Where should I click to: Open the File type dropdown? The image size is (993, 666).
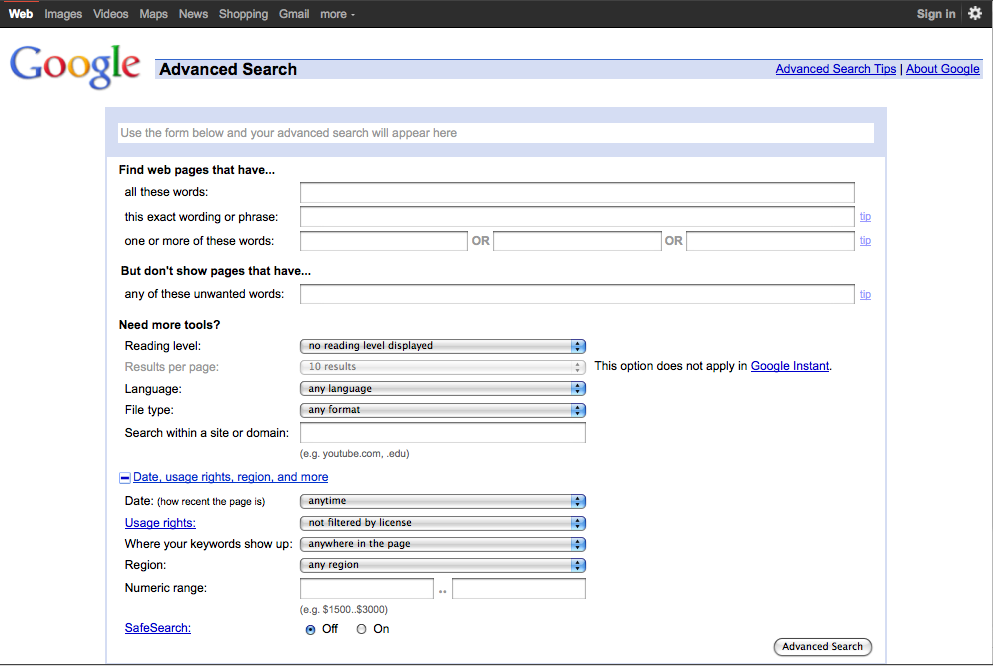(x=443, y=410)
